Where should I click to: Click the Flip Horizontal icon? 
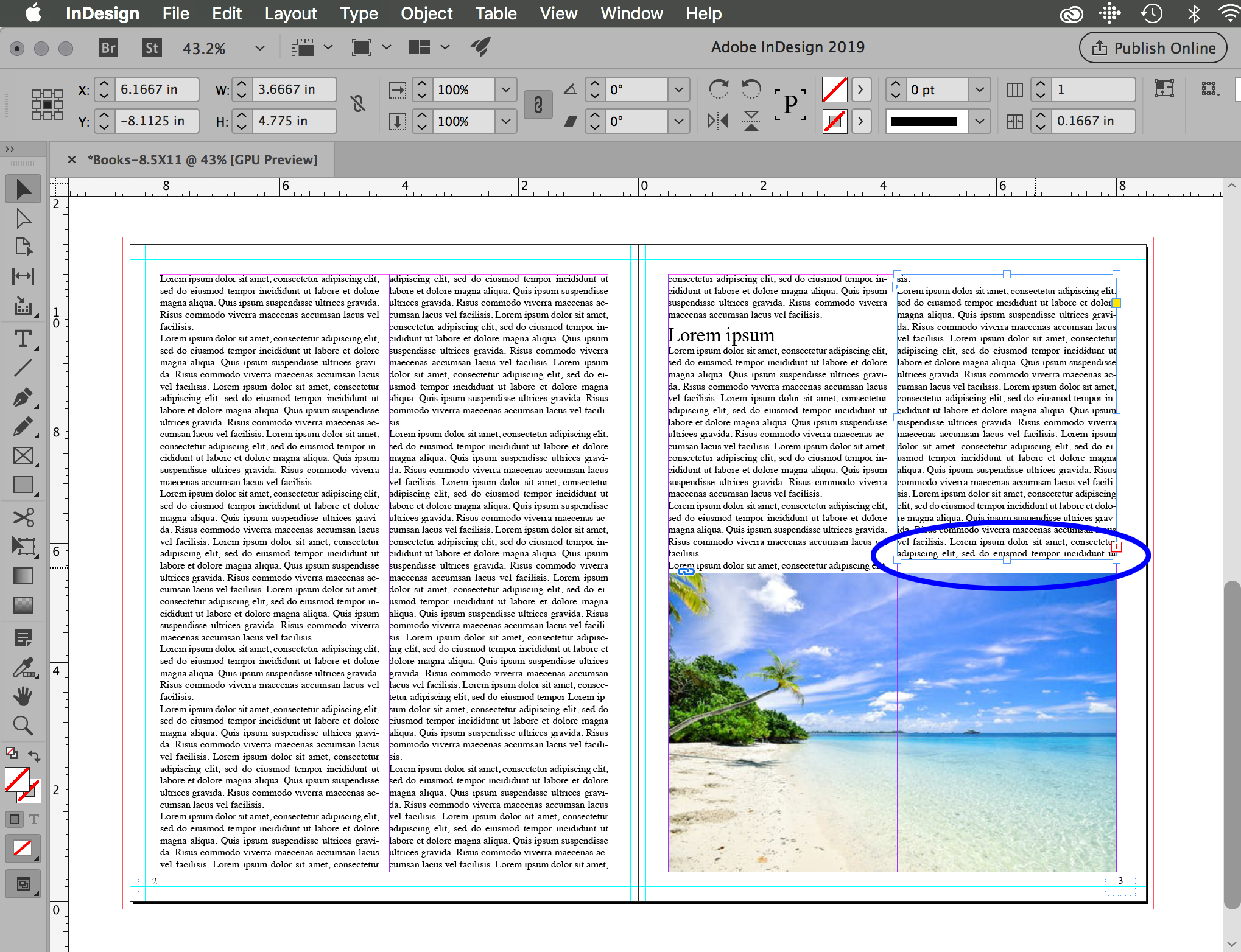coord(719,121)
